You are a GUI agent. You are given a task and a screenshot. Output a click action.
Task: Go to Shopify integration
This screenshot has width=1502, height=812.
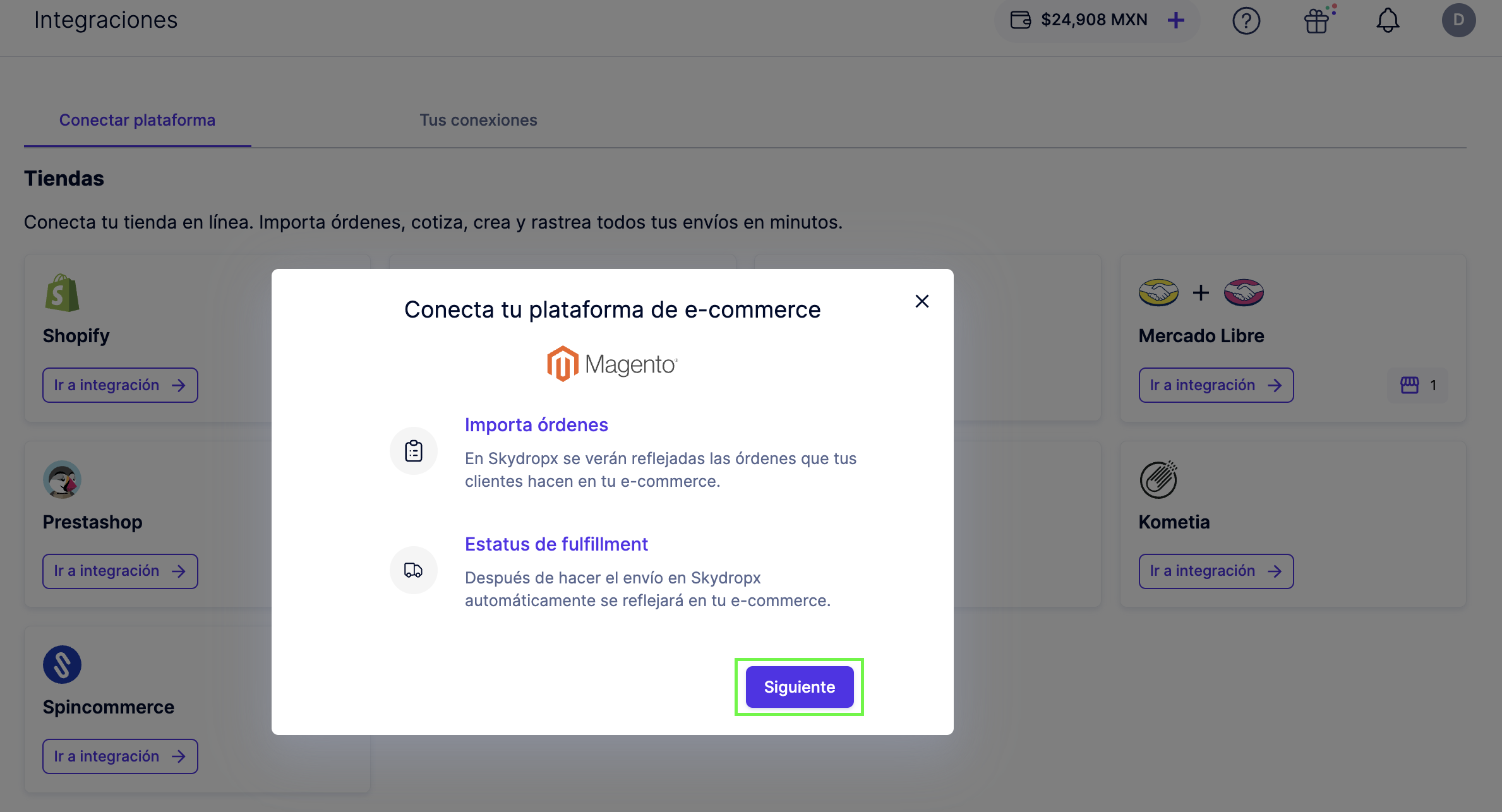[120, 385]
